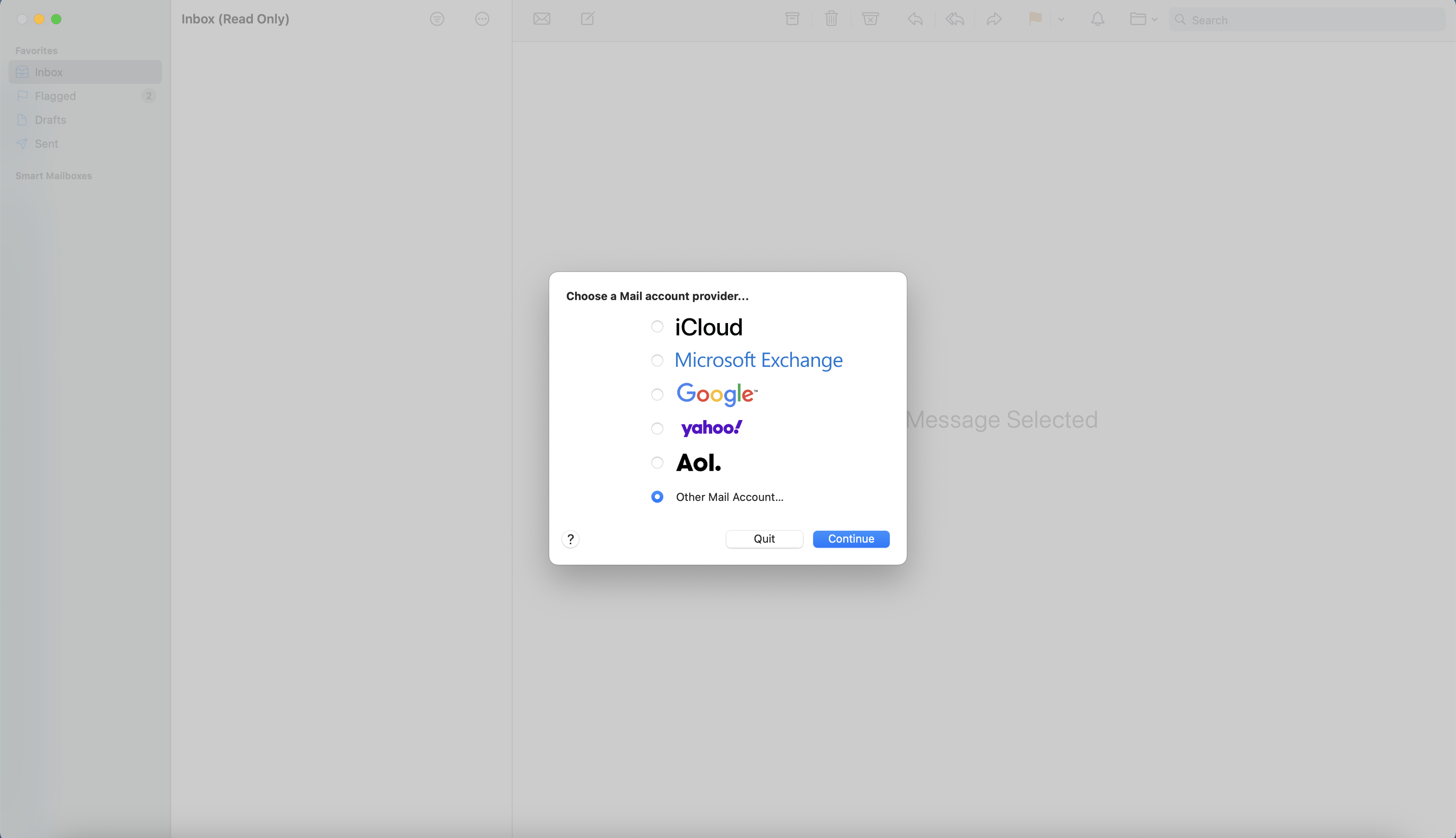
Task: Click the Quit button
Action: 764,539
